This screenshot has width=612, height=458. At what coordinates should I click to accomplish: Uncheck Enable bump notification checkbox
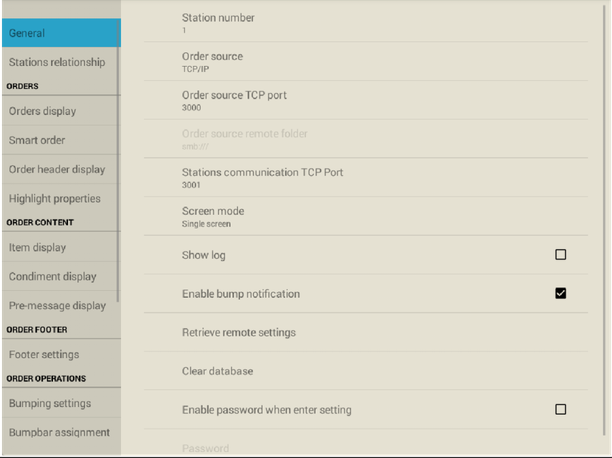[x=560, y=293]
